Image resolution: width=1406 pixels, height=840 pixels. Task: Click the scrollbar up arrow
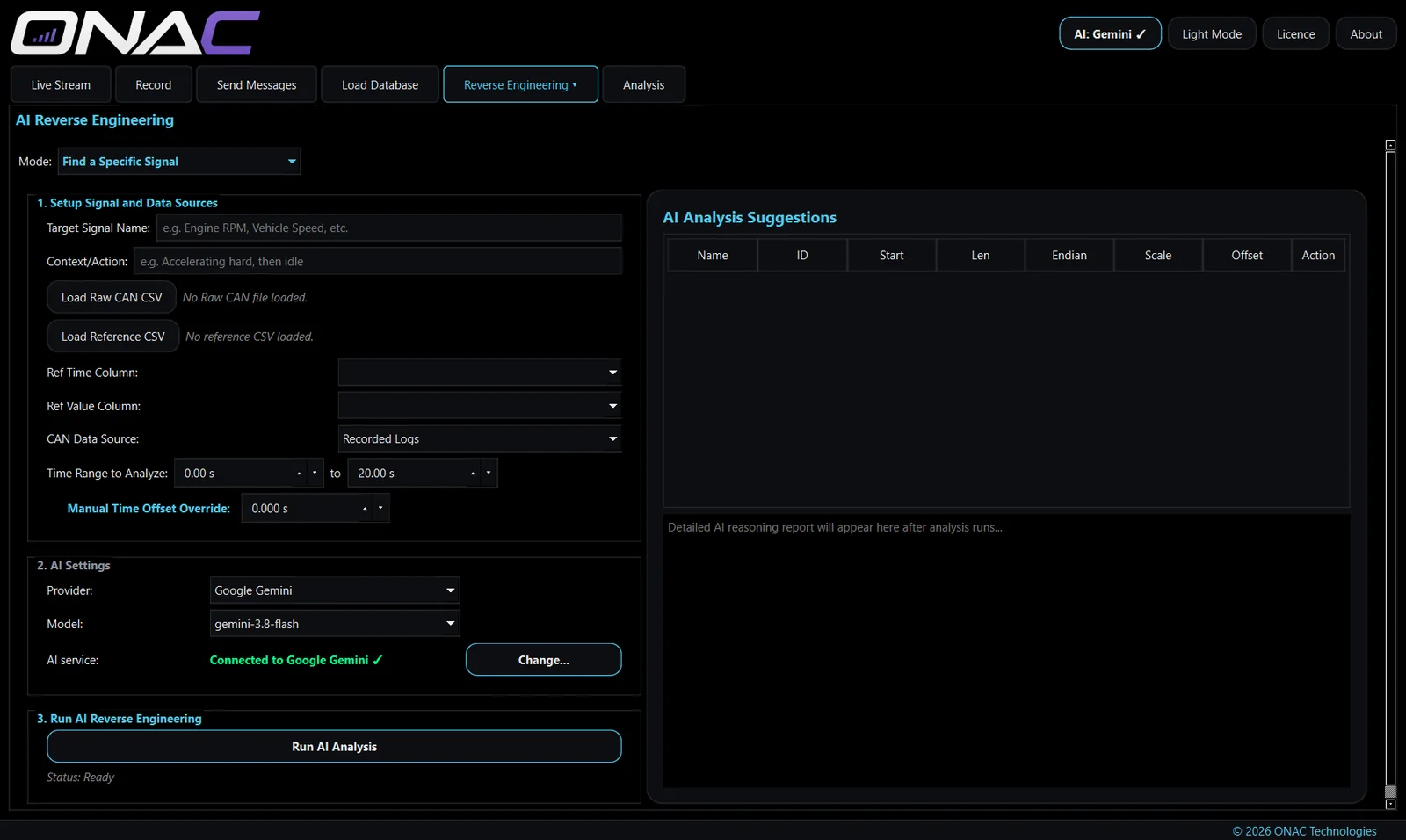[1390, 145]
